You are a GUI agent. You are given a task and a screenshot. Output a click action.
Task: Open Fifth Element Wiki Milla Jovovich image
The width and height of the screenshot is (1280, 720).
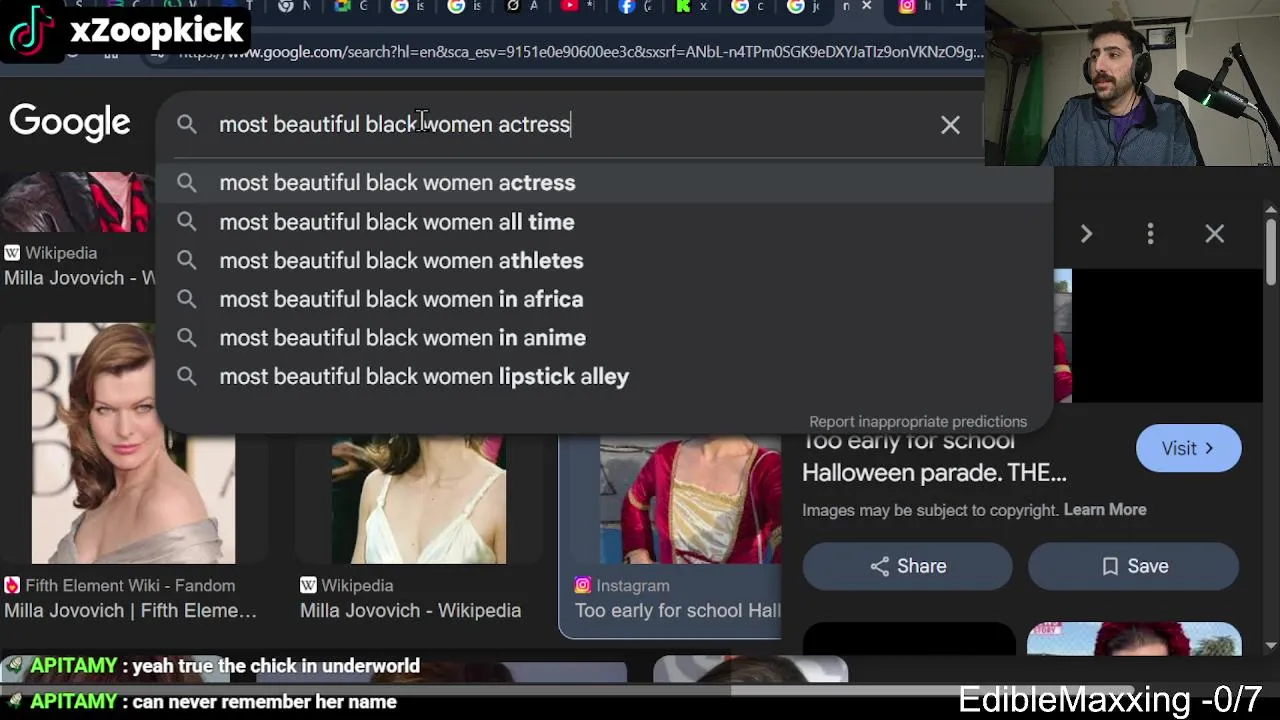[x=133, y=443]
